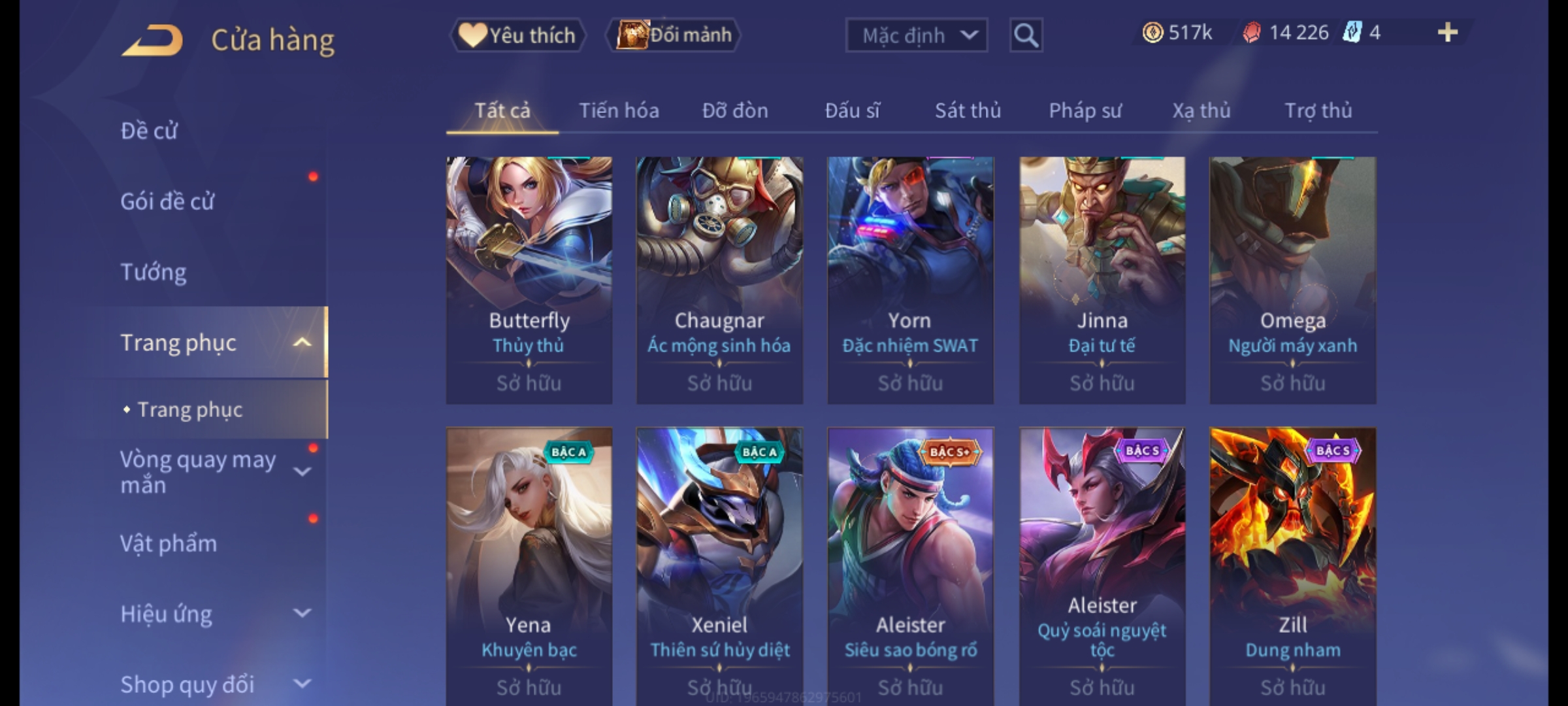The image size is (1568, 706).
Task: Open the Mặc định sort dropdown
Action: 916,35
